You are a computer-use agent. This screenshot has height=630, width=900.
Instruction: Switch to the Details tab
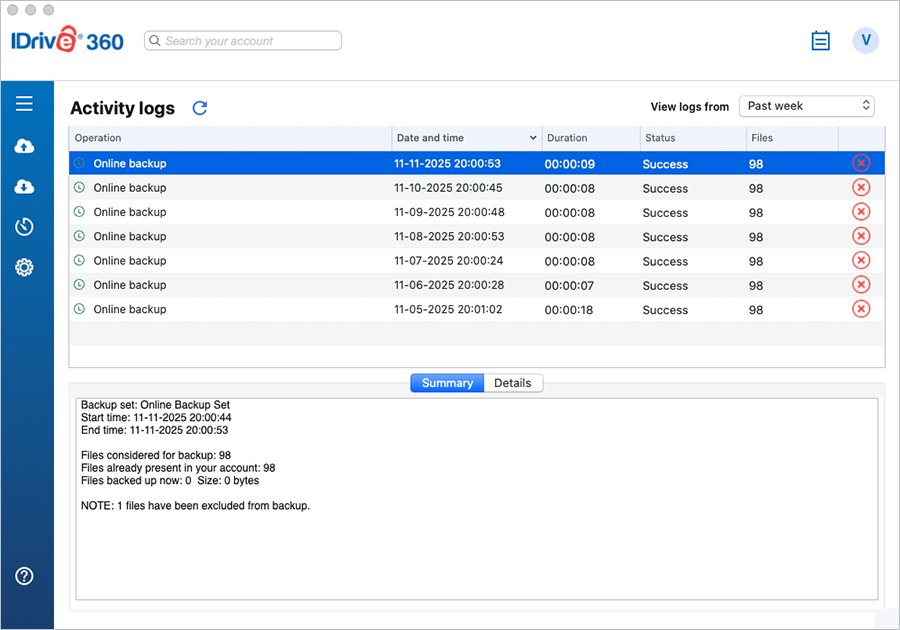(513, 383)
